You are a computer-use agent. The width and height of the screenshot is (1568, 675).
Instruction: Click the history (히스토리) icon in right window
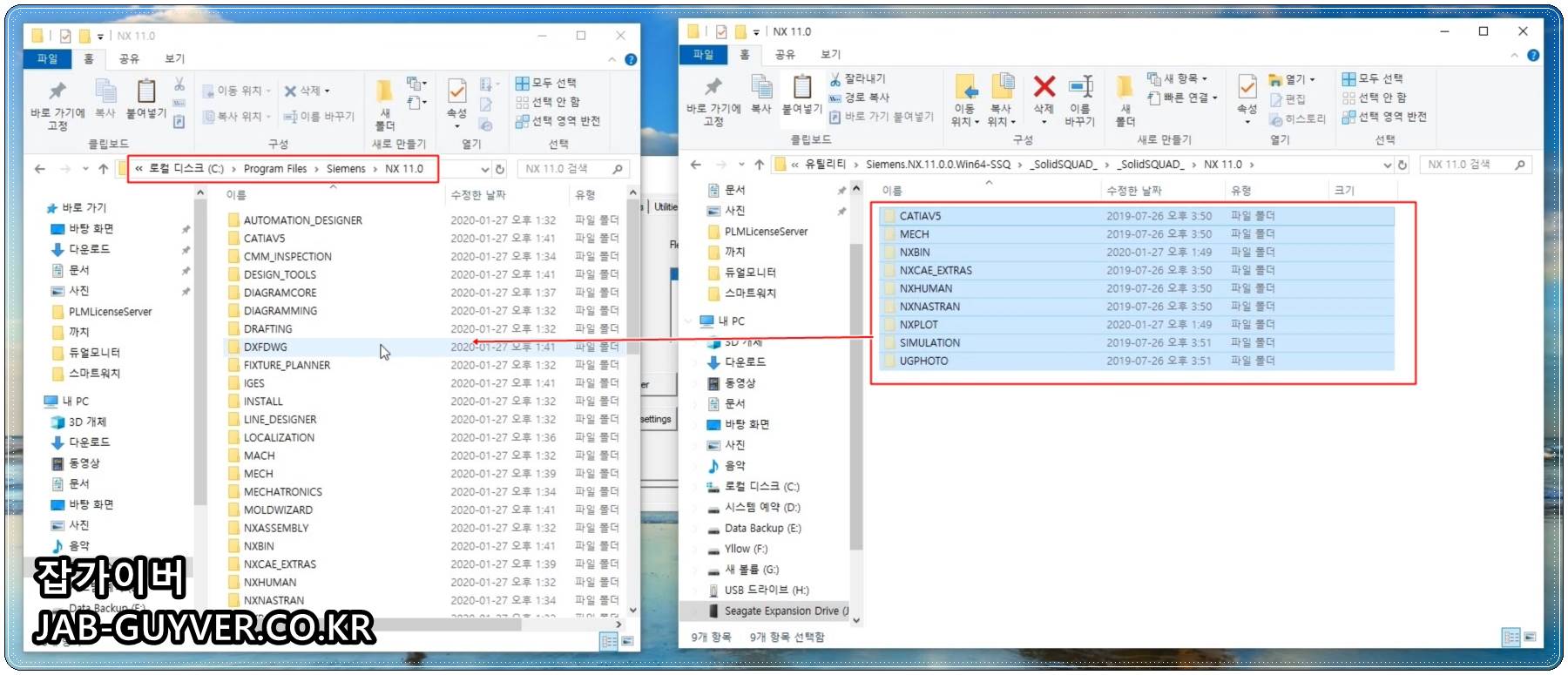(x=1298, y=119)
